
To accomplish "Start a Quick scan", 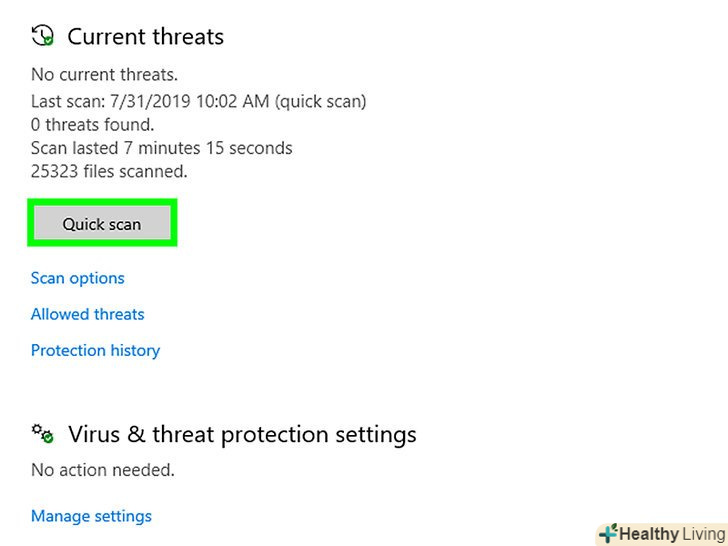I will (x=102, y=224).
